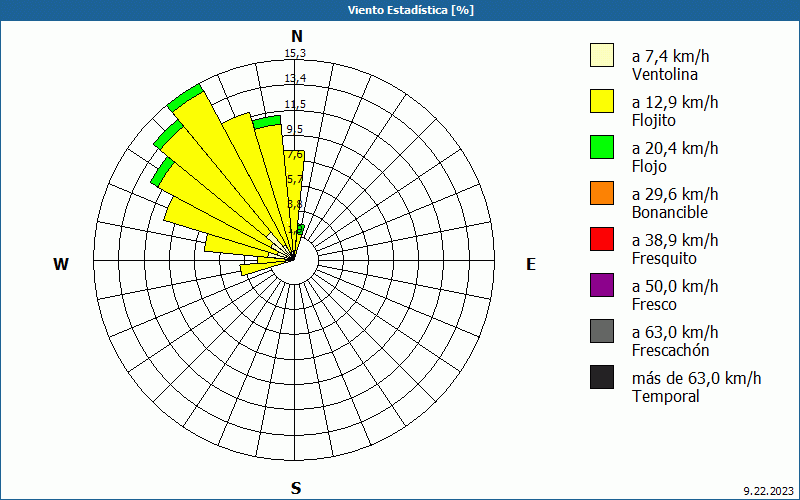This screenshot has width=800, height=500.
Task: Click the 'a 63,0 km/h' legend text
Action: click(x=675, y=332)
